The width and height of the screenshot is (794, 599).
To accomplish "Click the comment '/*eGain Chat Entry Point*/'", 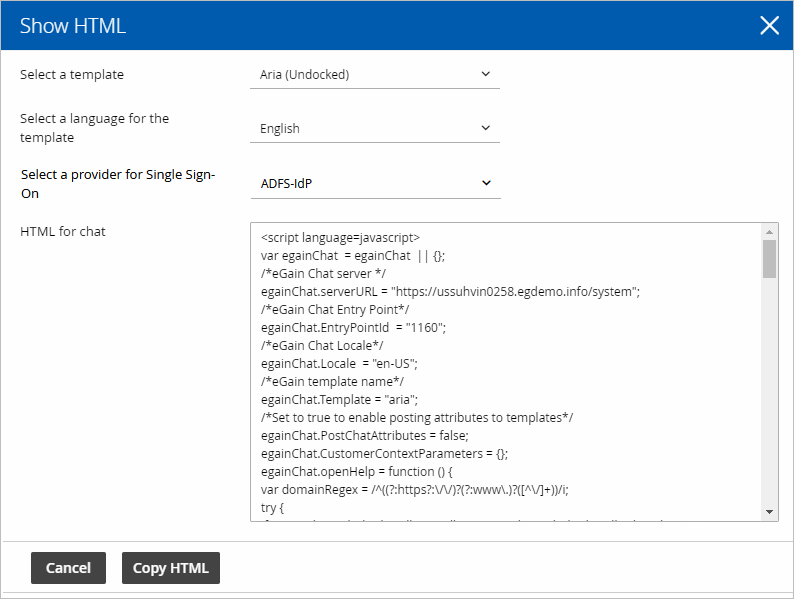I will tap(335, 309).
